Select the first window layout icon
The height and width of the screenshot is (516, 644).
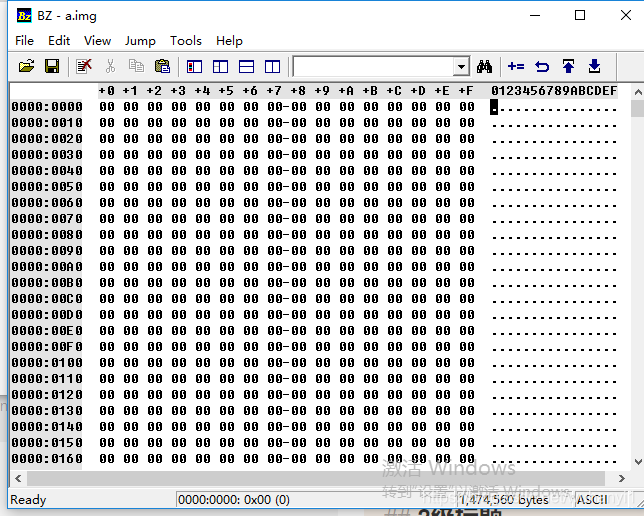tap(194, 67)
